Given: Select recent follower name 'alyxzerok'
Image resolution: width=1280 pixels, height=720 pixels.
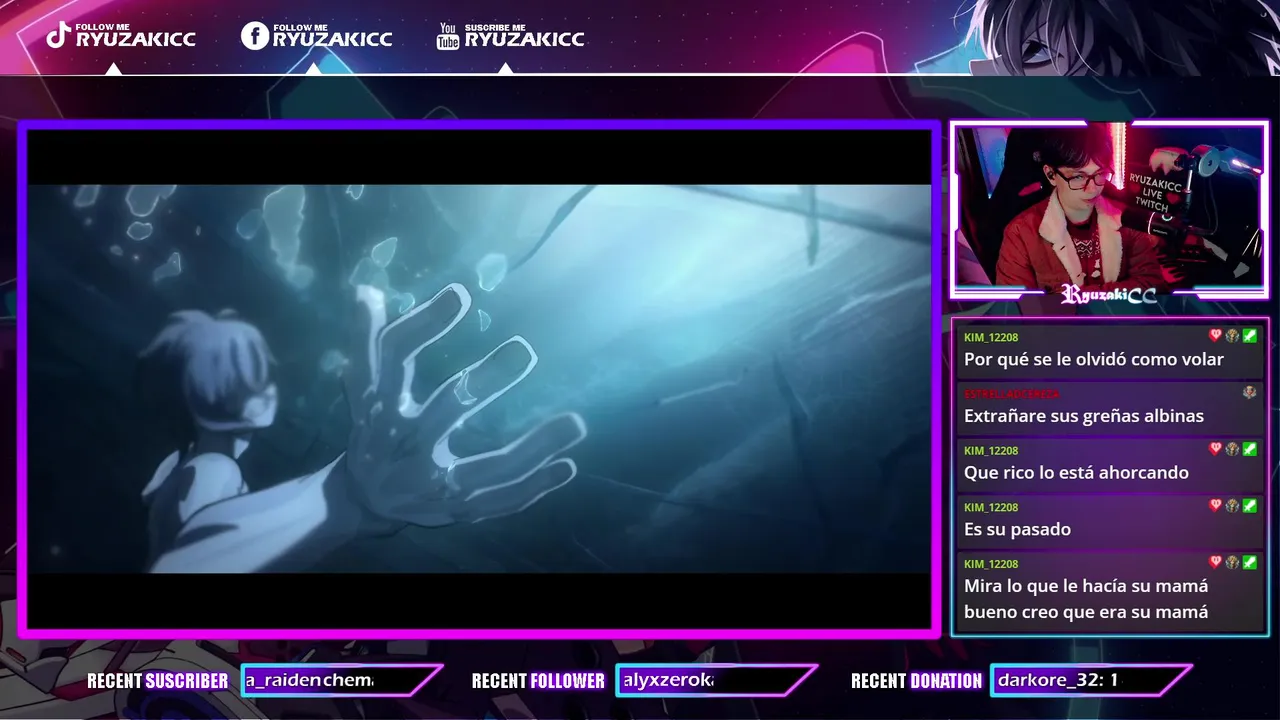Looking at the screenshot, I should click(668, 680).
